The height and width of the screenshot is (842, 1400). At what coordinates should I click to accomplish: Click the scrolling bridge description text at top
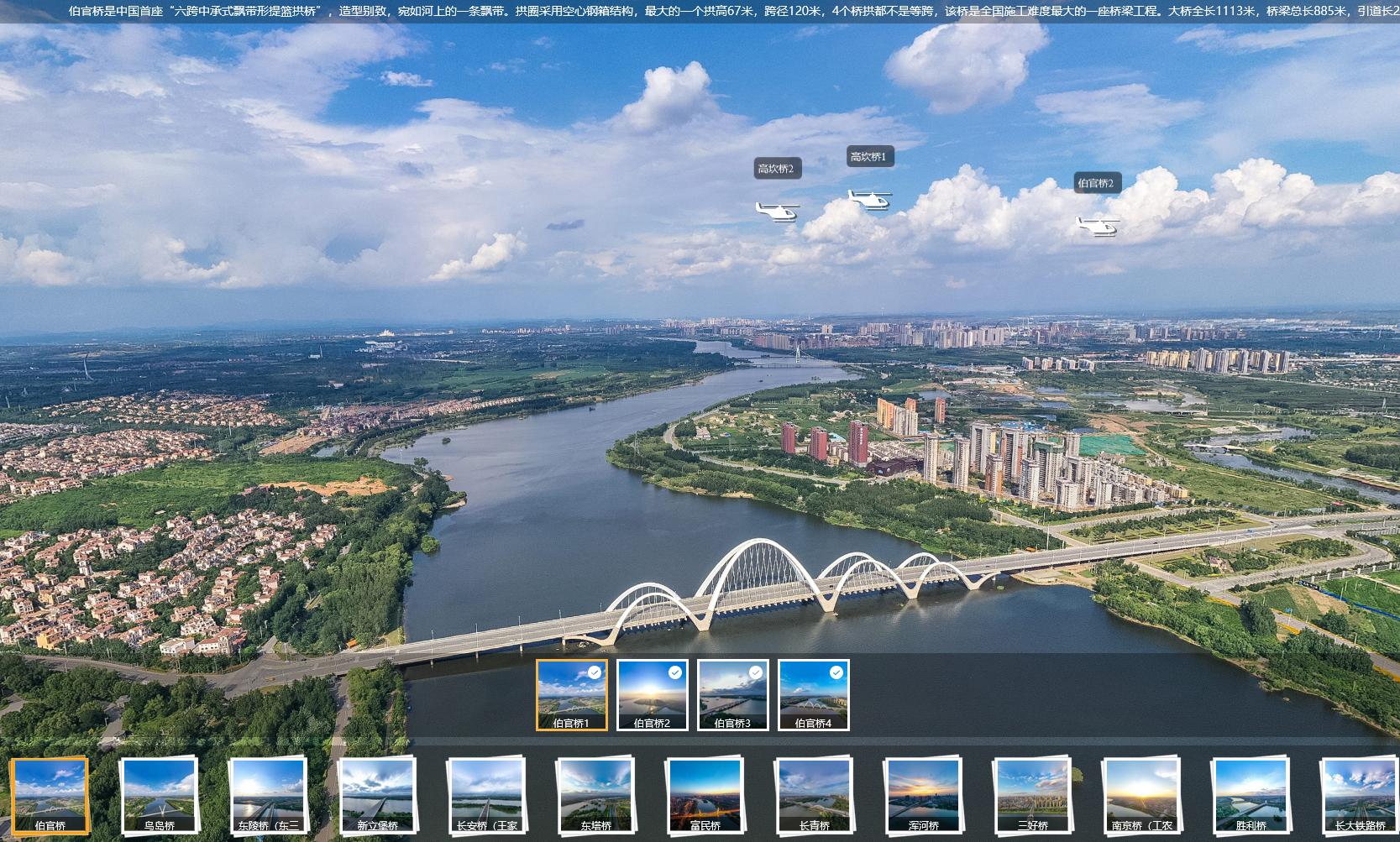click(x=700, y=11)
